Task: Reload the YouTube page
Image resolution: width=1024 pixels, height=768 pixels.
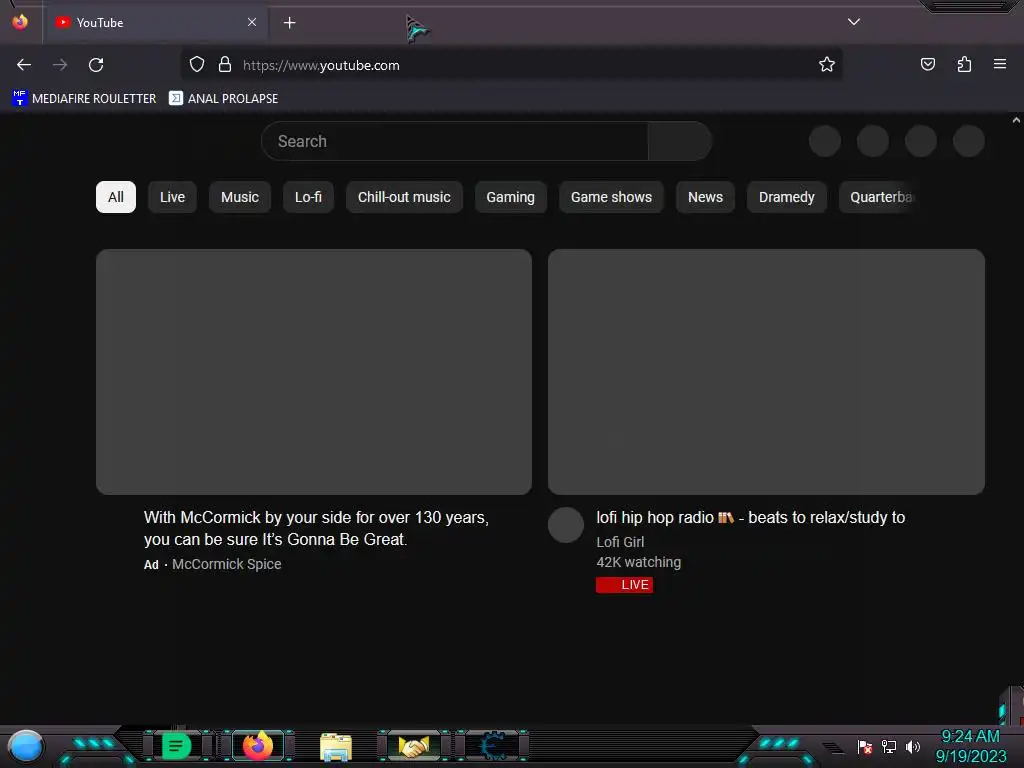Action: click(x=96, y=65)
